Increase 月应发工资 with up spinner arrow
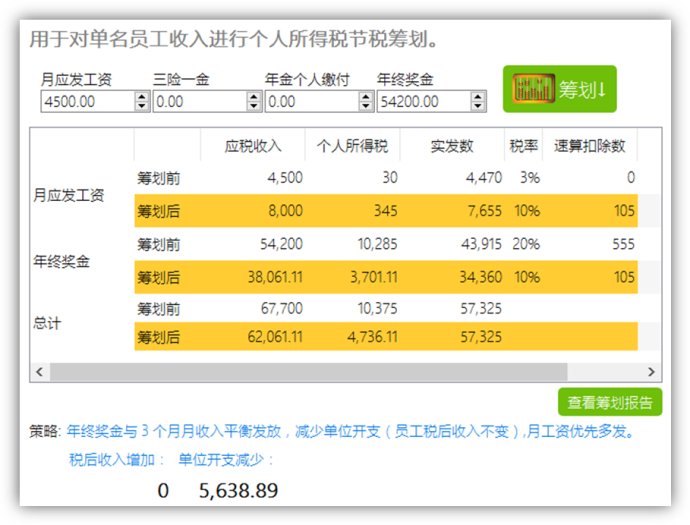690x525 pixels. [142, 97]
